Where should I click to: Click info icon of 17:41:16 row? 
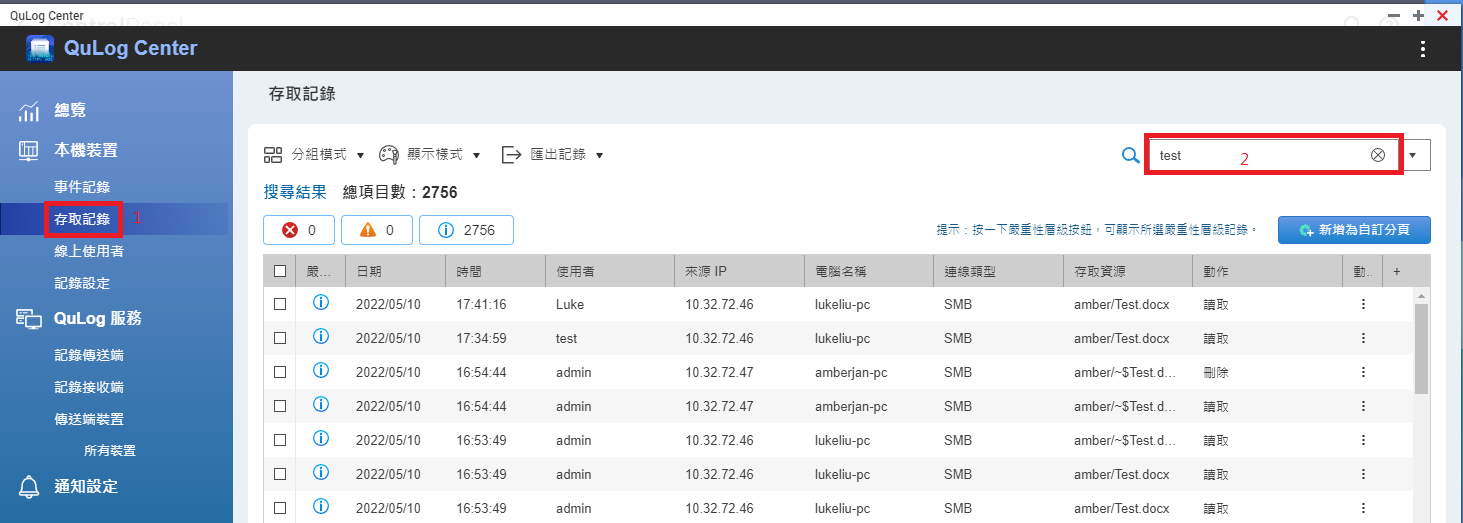[x=321, y=303]
